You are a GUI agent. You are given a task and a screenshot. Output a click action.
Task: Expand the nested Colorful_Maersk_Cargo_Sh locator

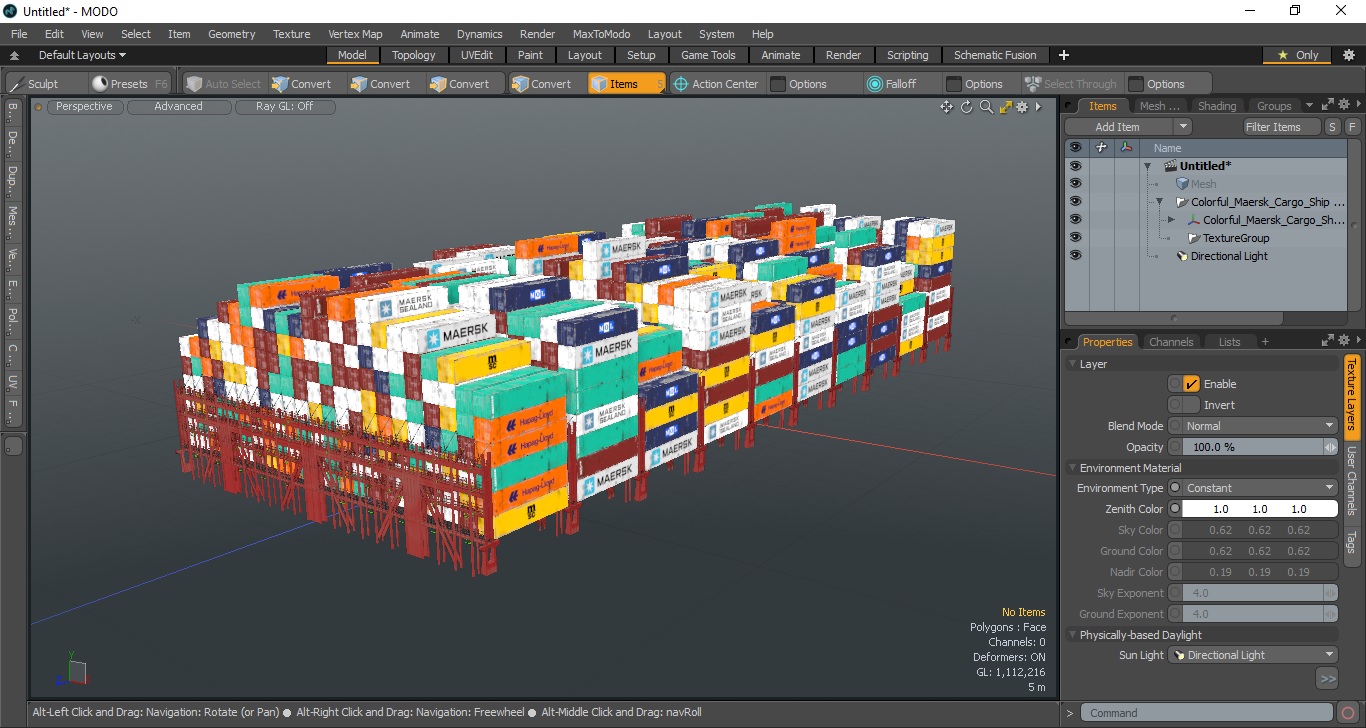tap(1171, 220)
